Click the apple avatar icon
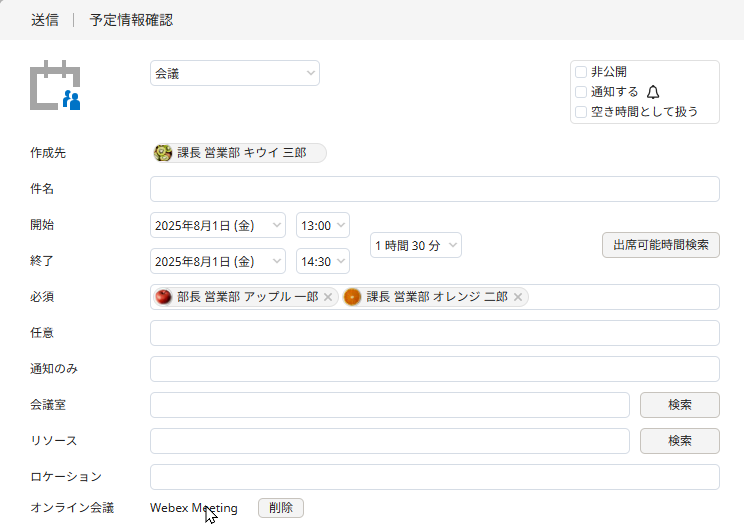The height and width of the screenshot is (530, 744). [x=163, y=297]
